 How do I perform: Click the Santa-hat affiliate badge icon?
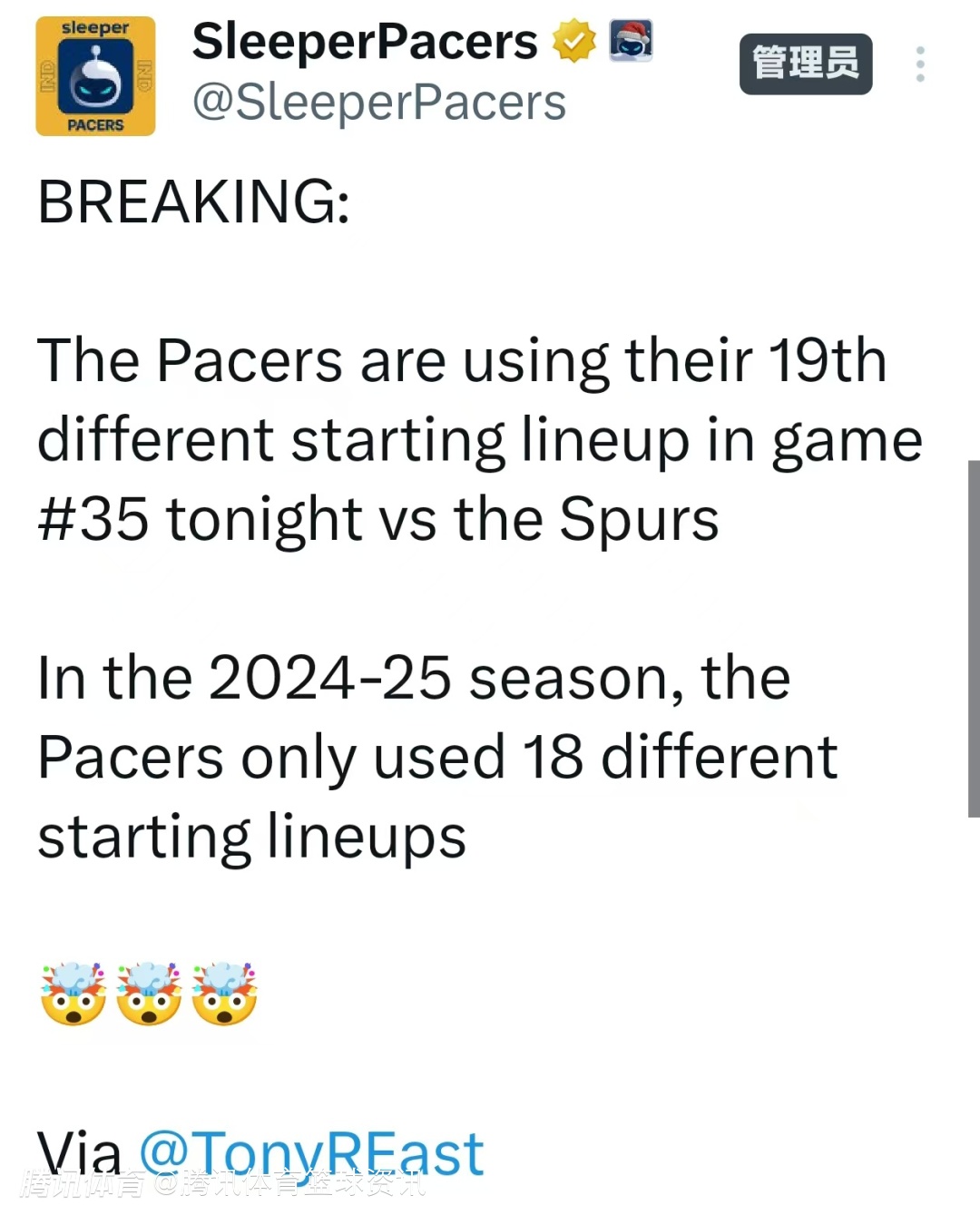631,41
